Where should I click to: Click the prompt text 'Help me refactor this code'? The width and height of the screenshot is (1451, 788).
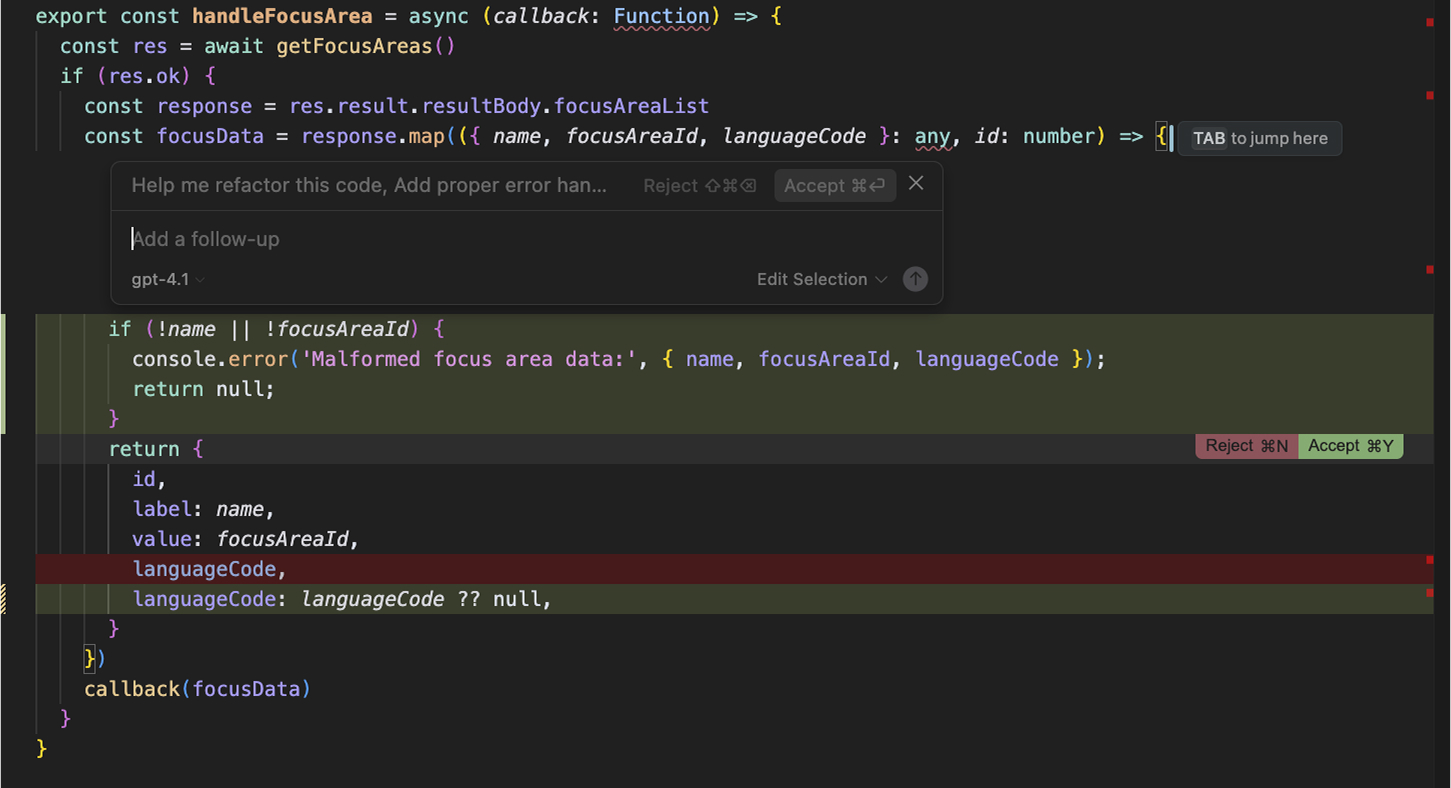259,186
